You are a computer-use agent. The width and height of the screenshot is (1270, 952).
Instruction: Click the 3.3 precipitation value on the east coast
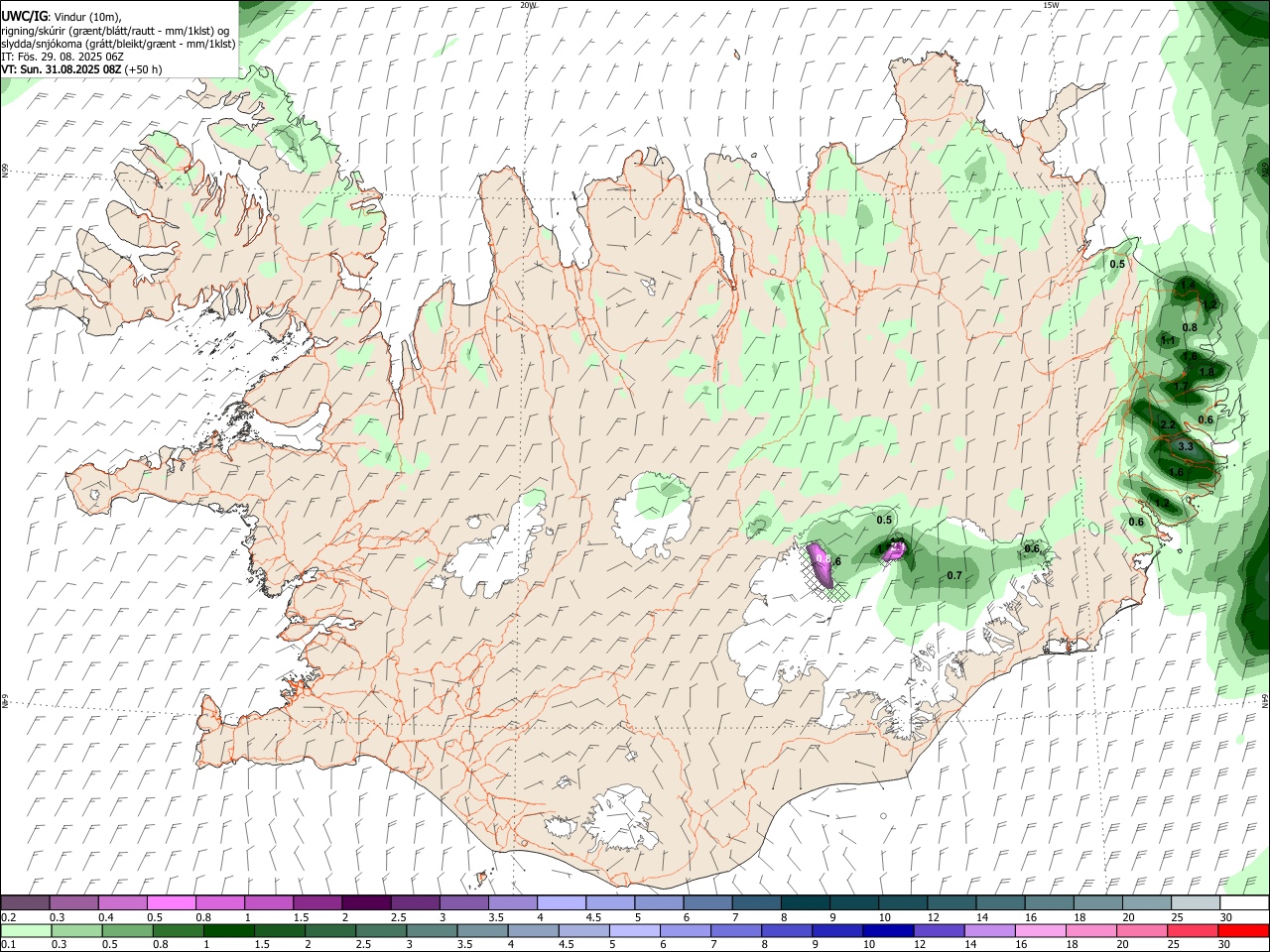pyautogui.click(x=1186, y=446)
